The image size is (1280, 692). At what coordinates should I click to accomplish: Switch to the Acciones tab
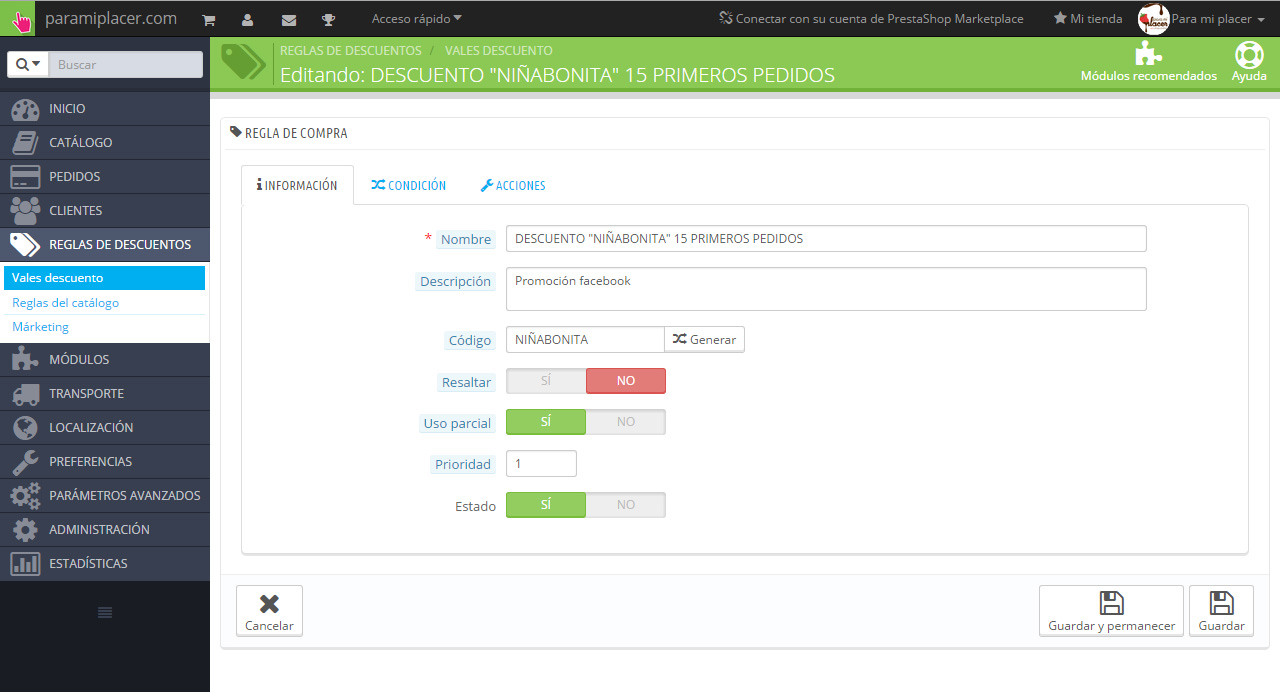[513, 185]
